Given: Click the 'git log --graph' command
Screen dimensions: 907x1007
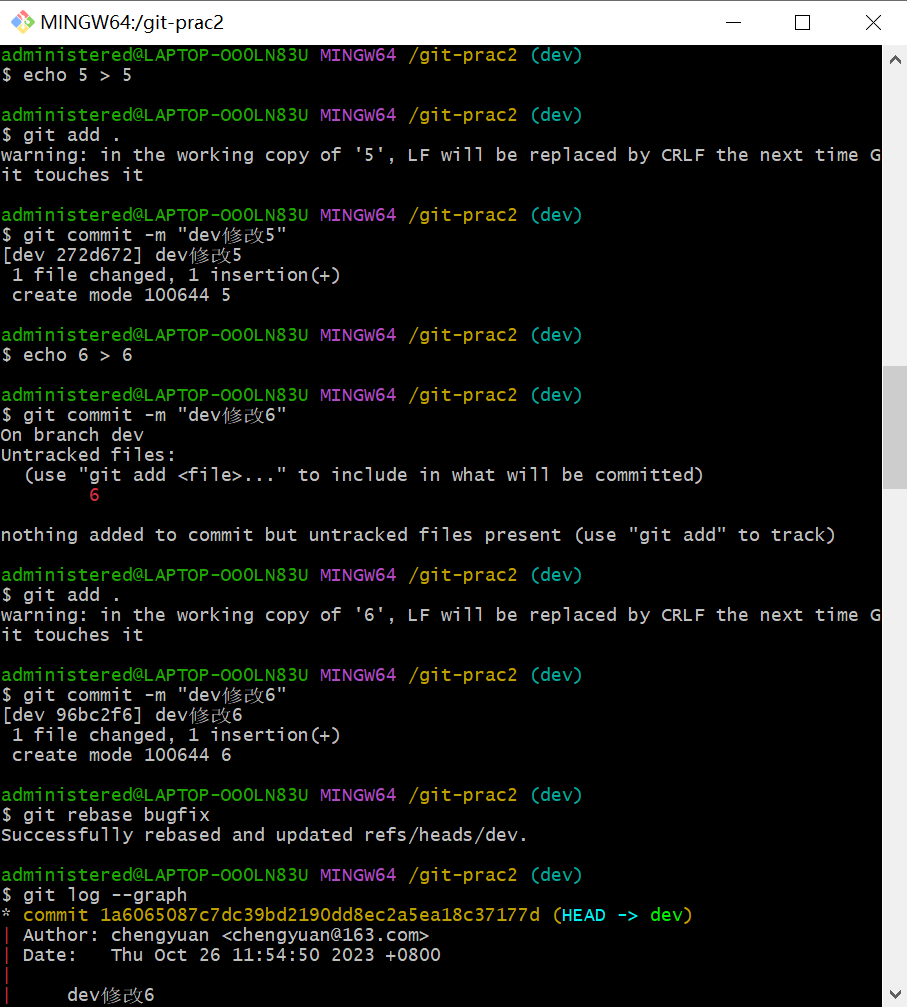Looking at the screenshot, I should tap(105, 895).
